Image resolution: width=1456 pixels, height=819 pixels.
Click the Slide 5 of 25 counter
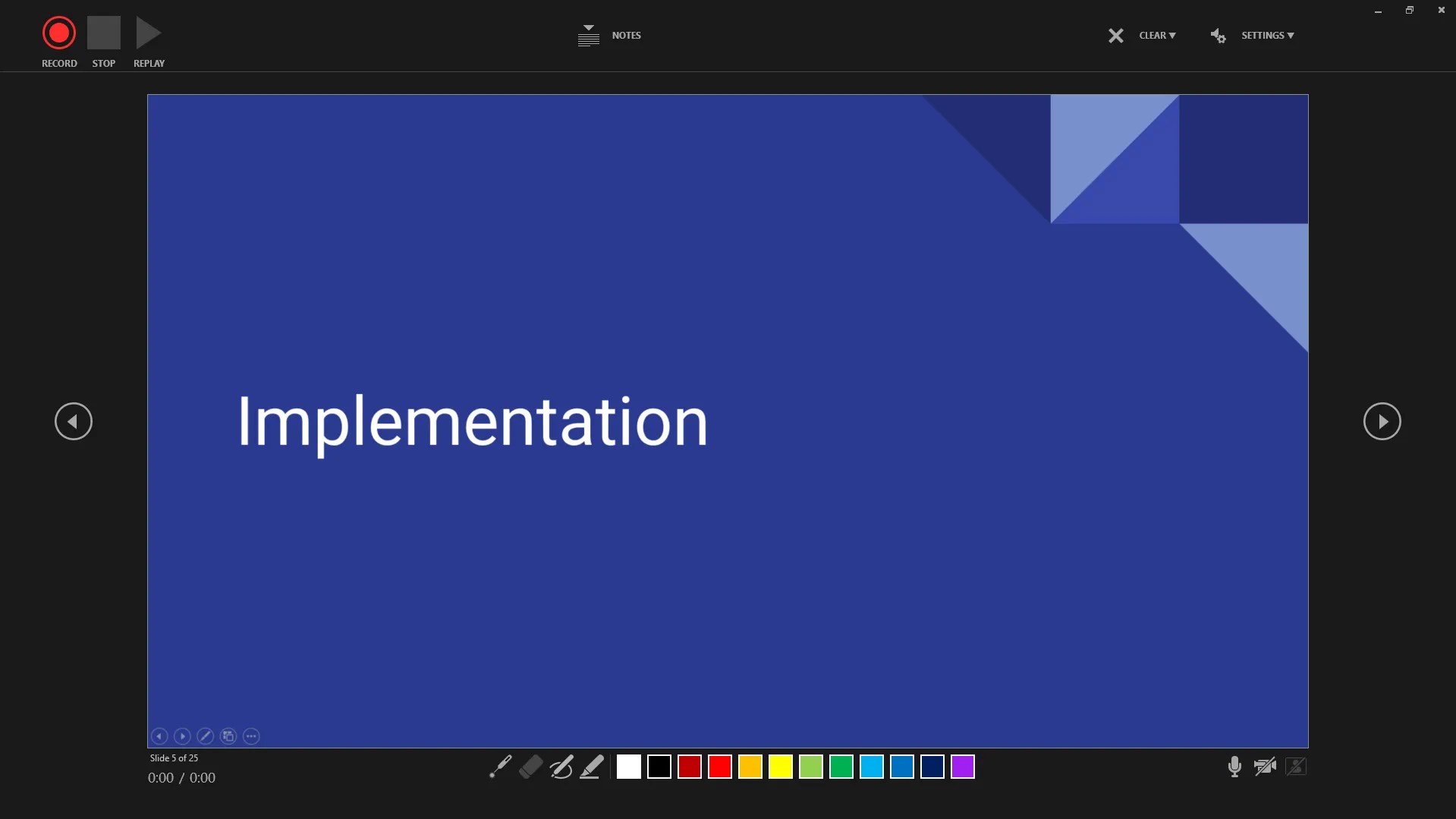point(174,758)
